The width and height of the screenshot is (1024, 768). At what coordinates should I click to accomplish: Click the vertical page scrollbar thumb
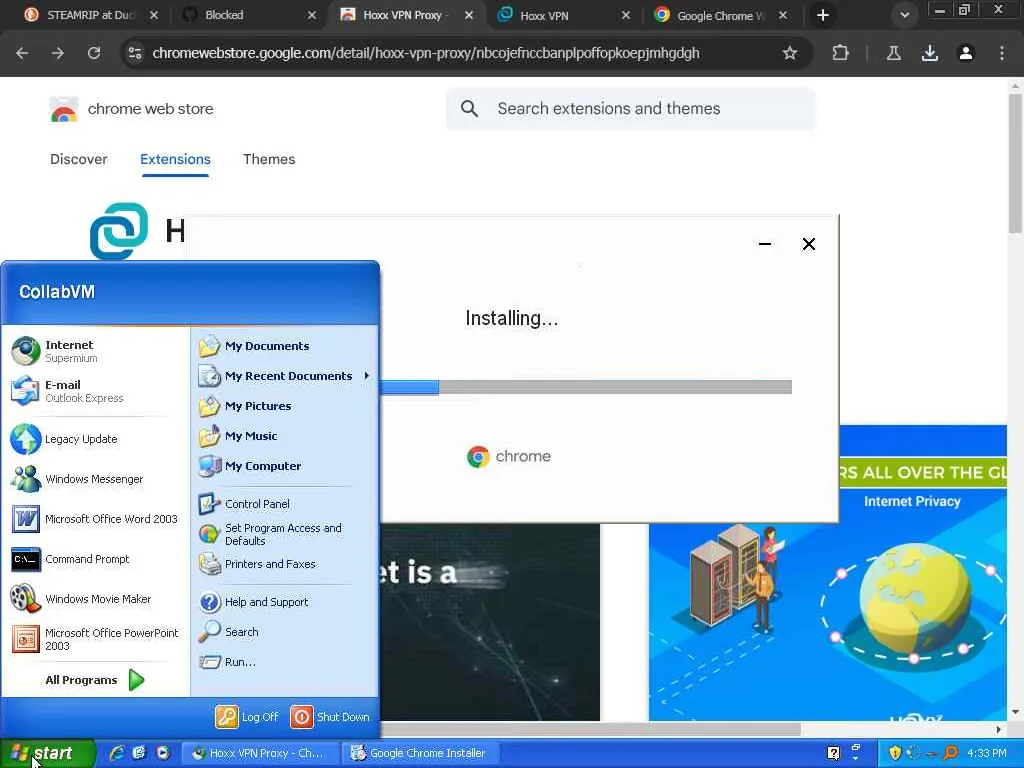tap(1016, 163)
